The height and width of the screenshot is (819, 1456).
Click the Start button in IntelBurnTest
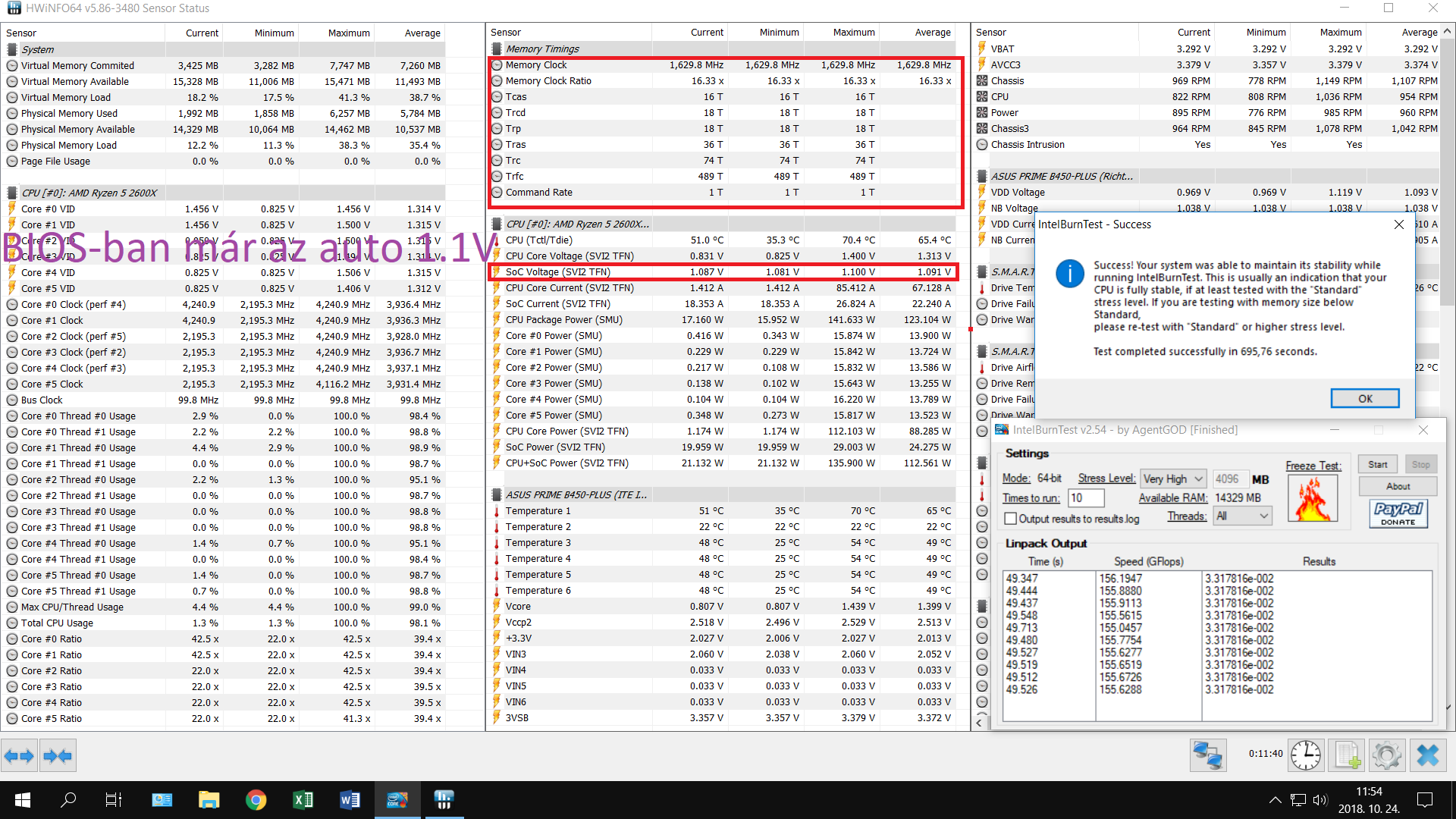click(1378, 464)
